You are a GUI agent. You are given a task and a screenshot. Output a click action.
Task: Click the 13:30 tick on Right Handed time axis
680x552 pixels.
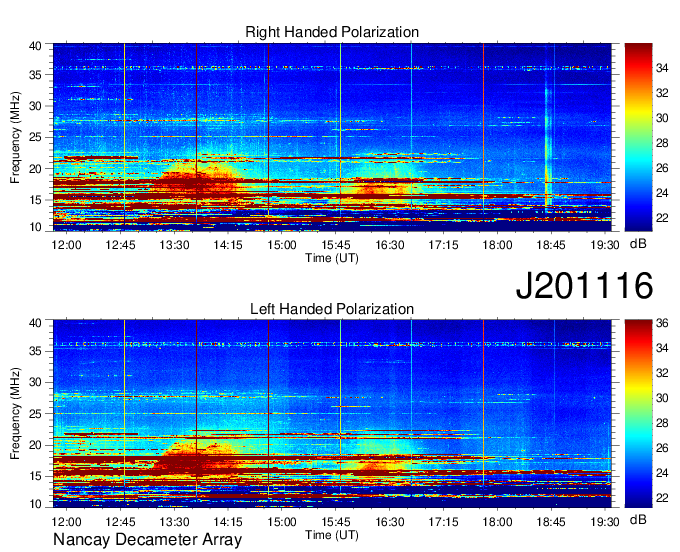[x=174, y=245]
